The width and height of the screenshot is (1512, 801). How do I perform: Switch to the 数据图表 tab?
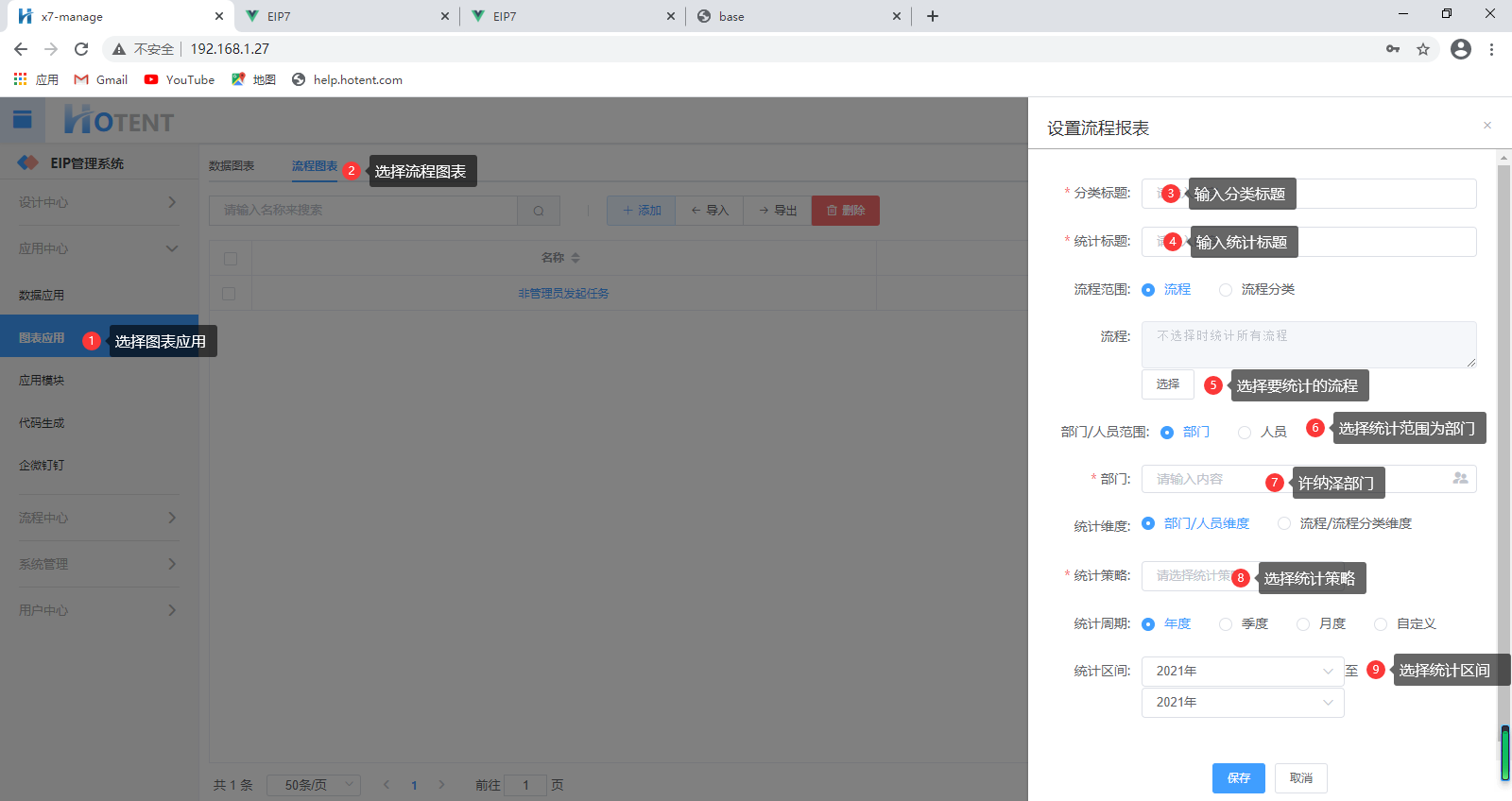tap(232, 166)
